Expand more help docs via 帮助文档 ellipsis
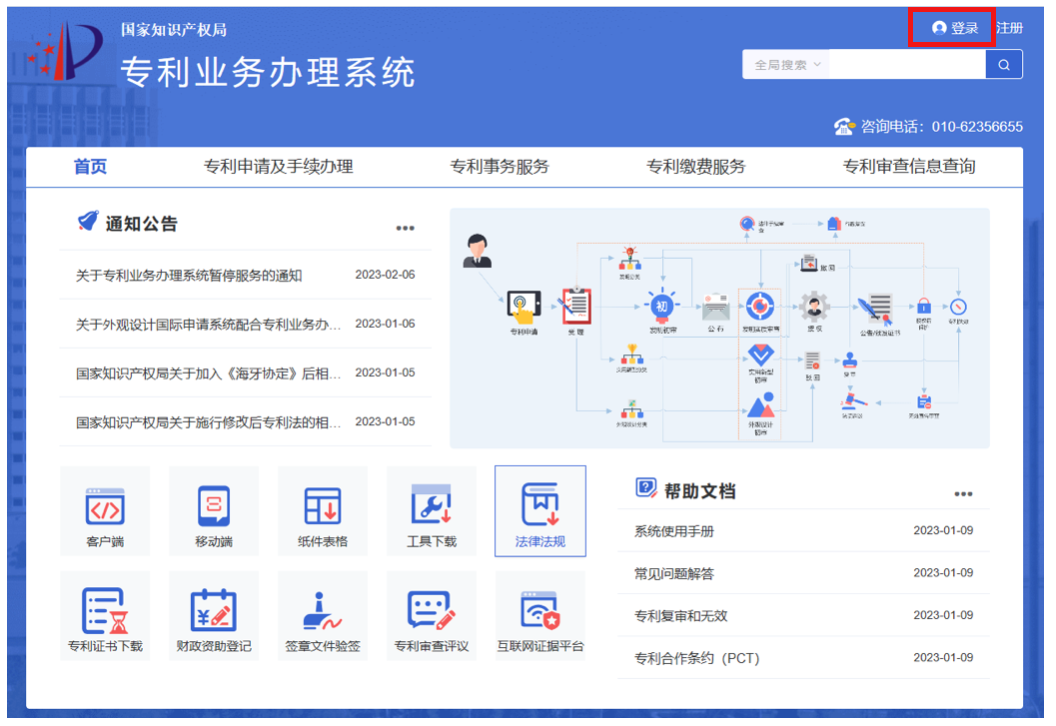1056x726 pixels. [963, 492]
